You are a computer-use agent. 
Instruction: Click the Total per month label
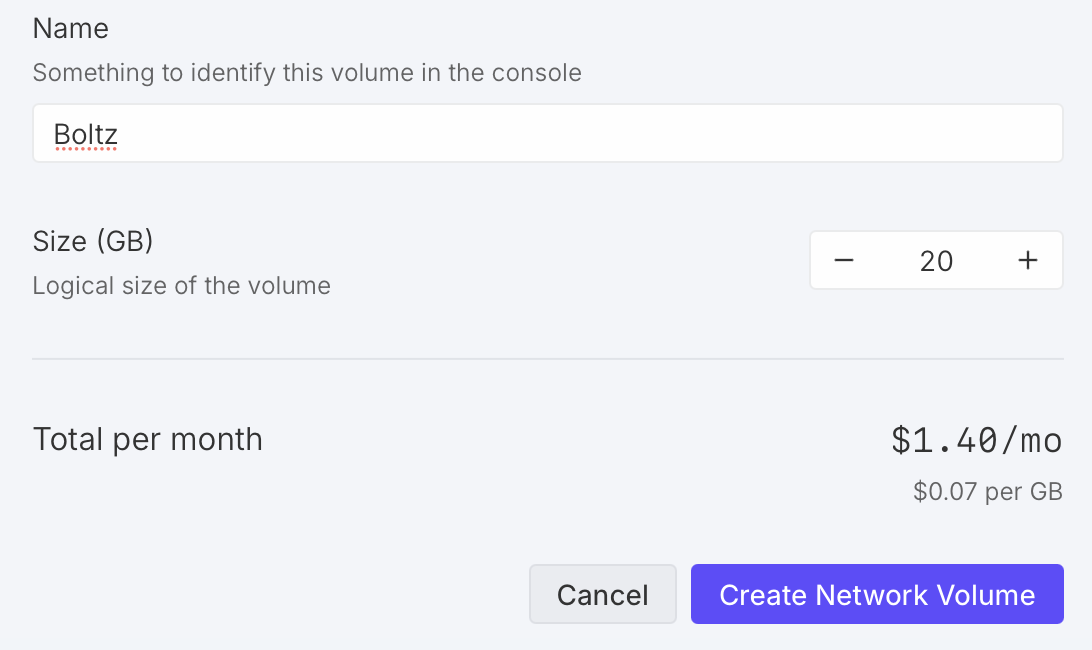[147, 439]
